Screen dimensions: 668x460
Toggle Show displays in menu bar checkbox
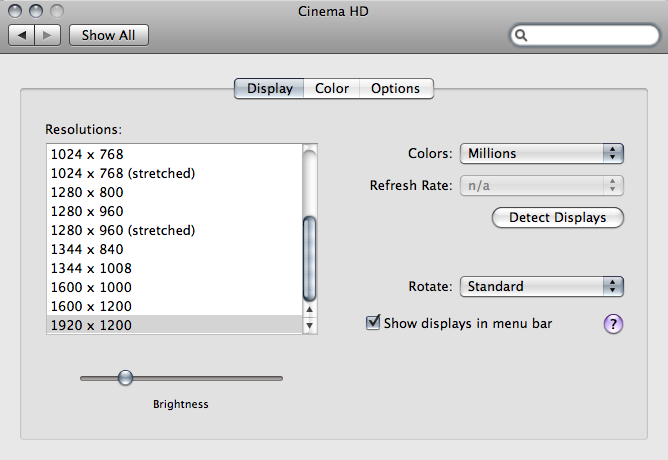(x=373, y=323)
